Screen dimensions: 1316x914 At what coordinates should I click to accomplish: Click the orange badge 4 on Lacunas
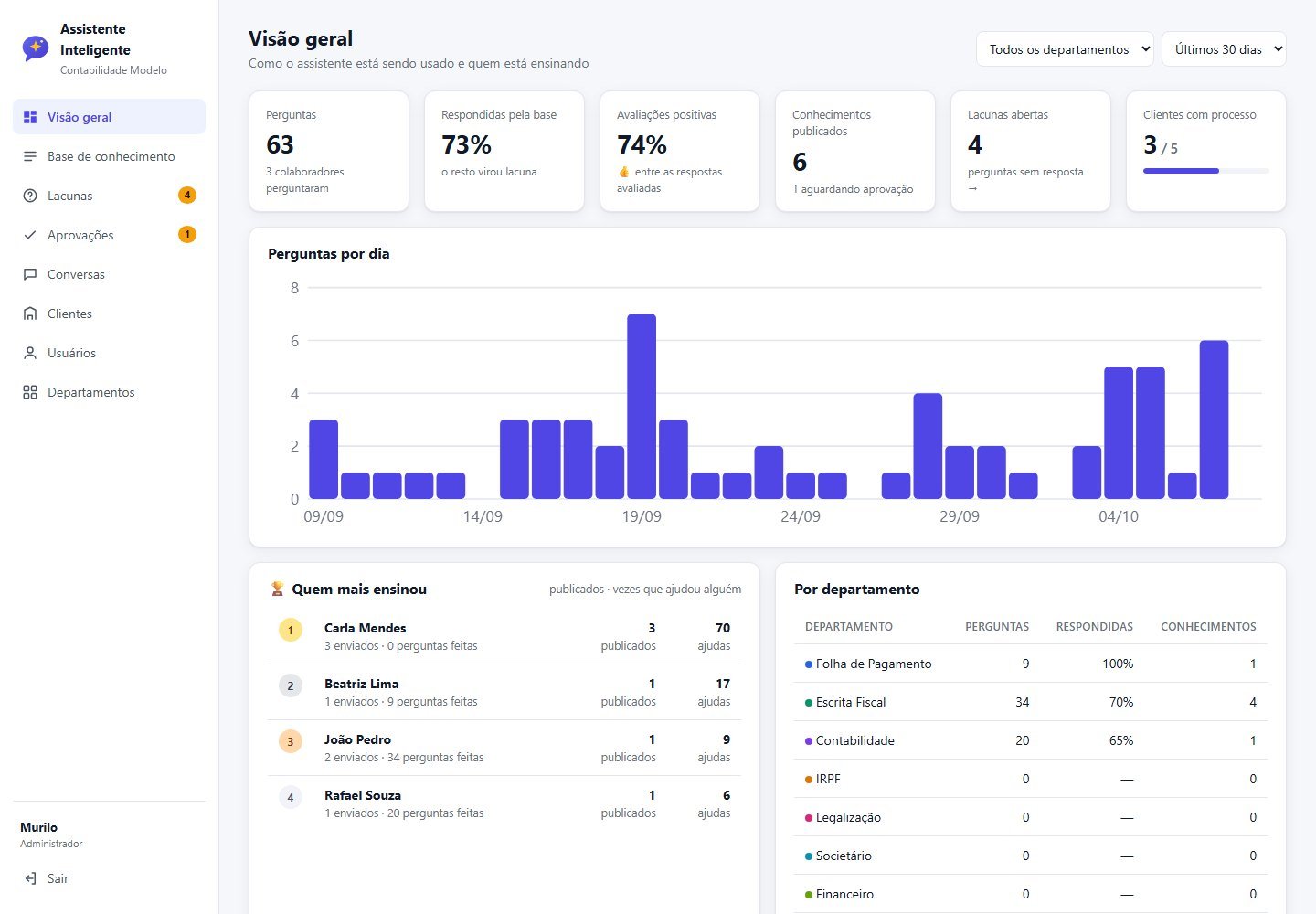[187, 195]
